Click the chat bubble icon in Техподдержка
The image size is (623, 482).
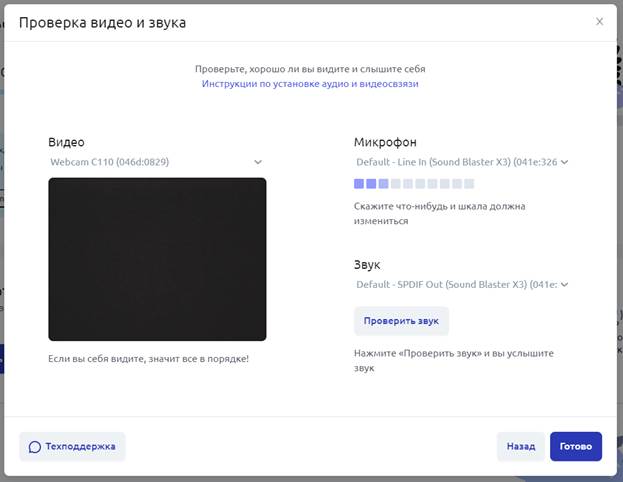tap(35, 447)
